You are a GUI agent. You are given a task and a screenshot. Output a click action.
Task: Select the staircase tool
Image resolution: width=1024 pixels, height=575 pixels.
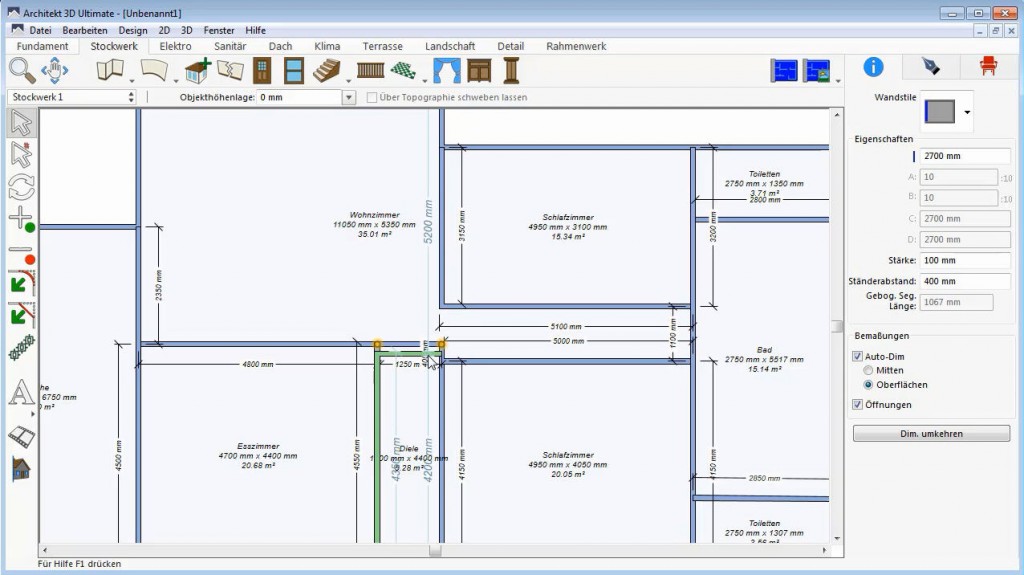327,70
